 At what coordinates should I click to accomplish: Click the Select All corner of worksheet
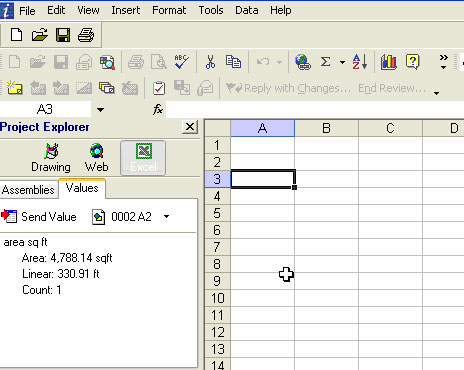(x=218, y=128)
